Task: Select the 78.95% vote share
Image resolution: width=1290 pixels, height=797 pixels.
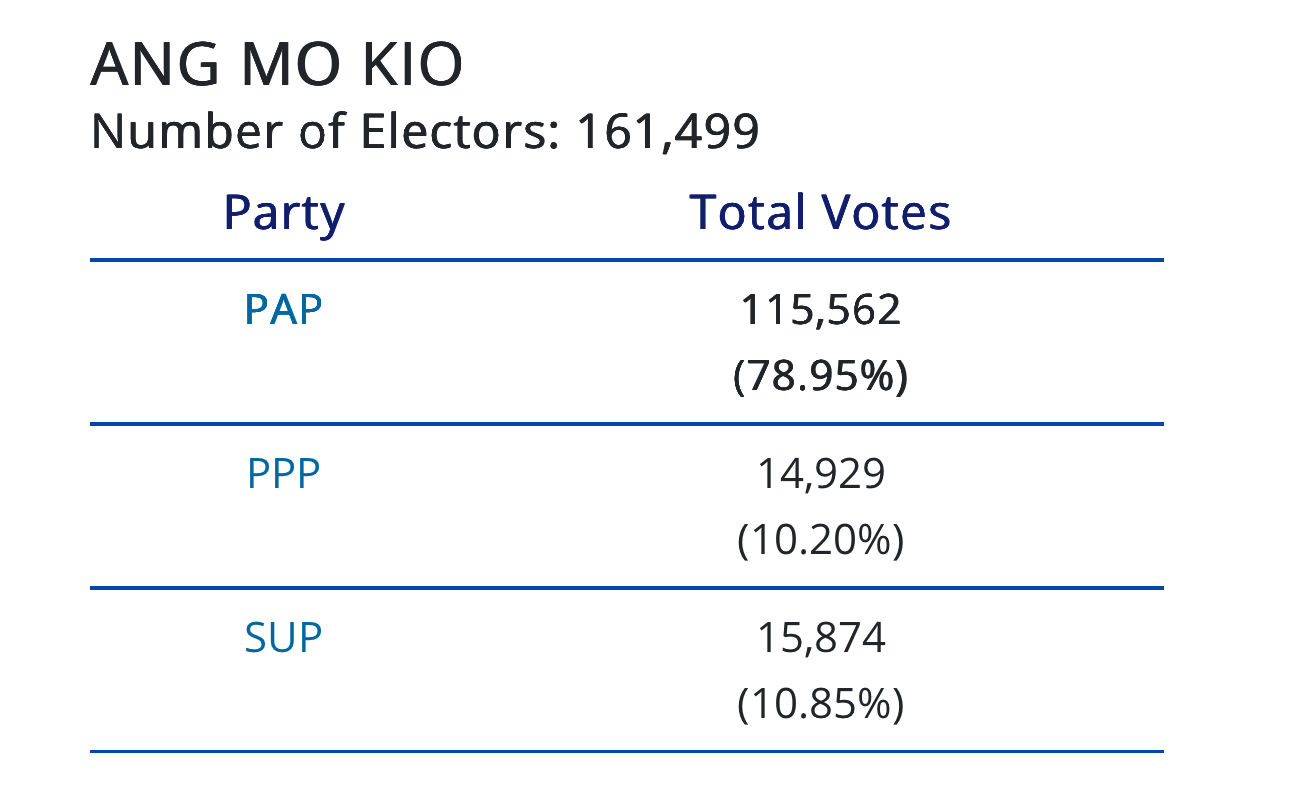Action: click(x=820, y=377)
